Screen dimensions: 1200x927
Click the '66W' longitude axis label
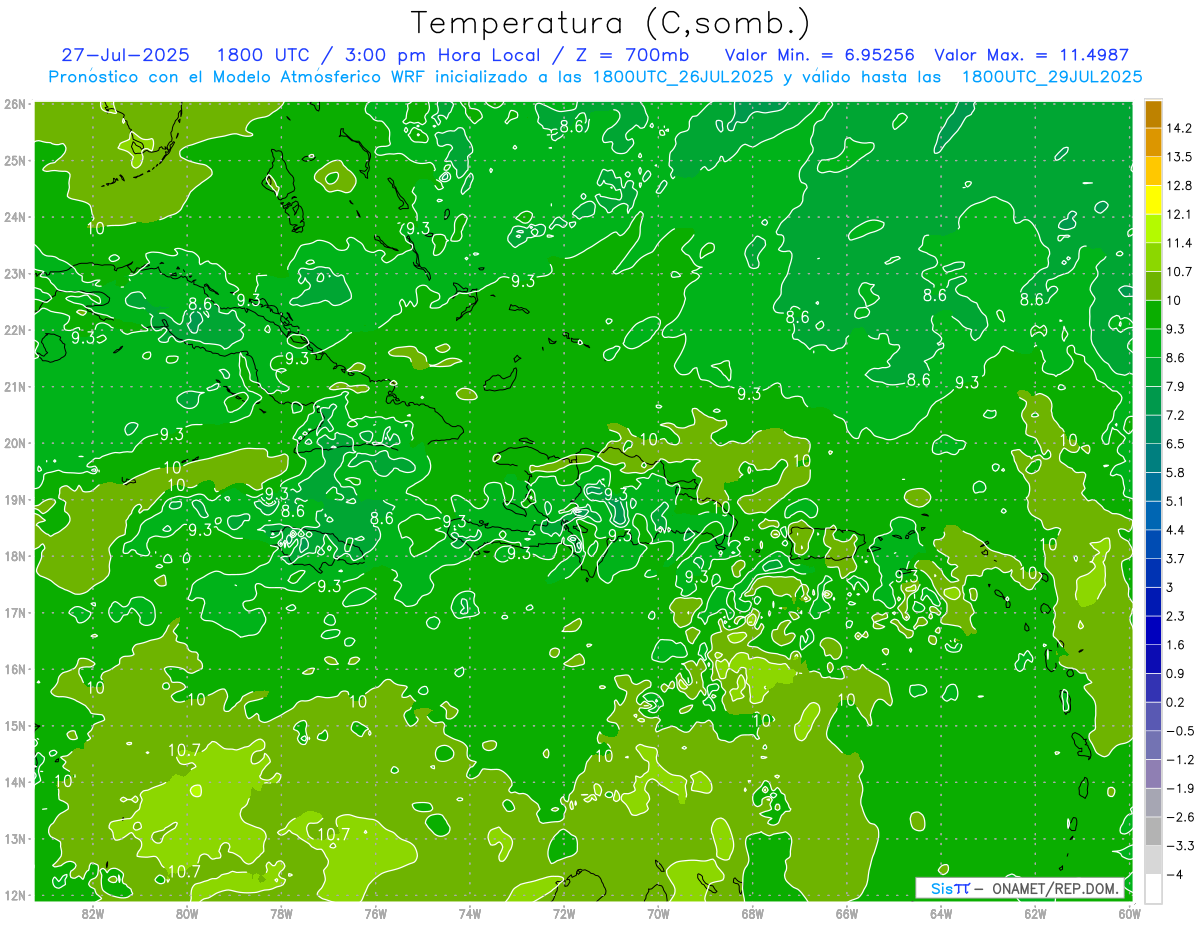[x=847, y=912]
